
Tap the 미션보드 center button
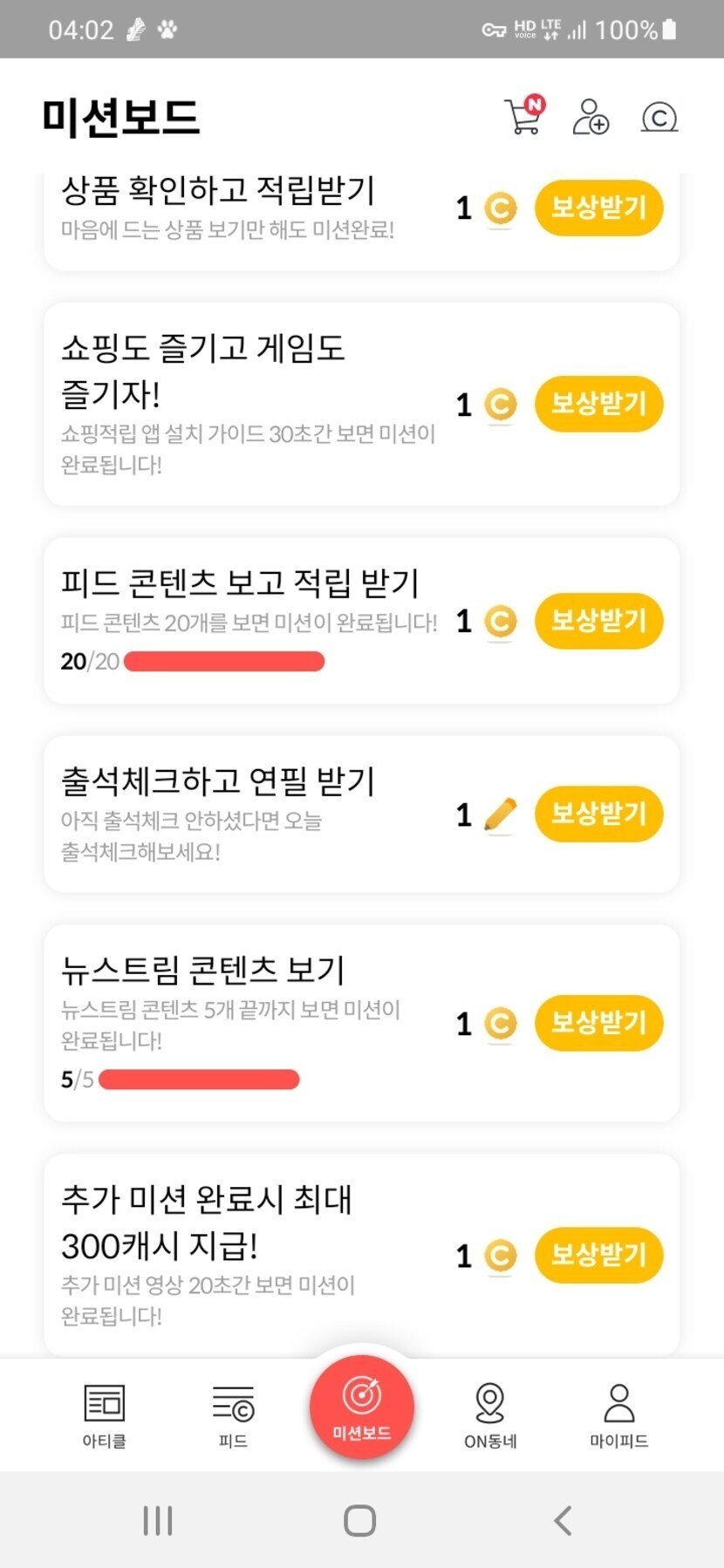(361, 1406)
